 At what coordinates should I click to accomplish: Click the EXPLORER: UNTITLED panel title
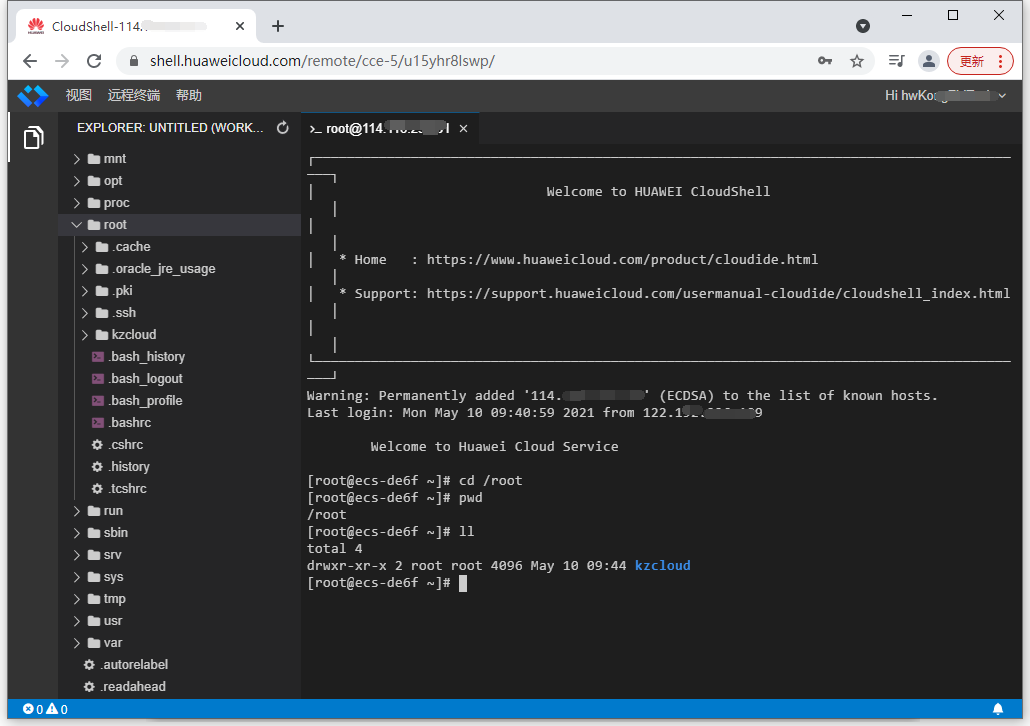point(170,128)
